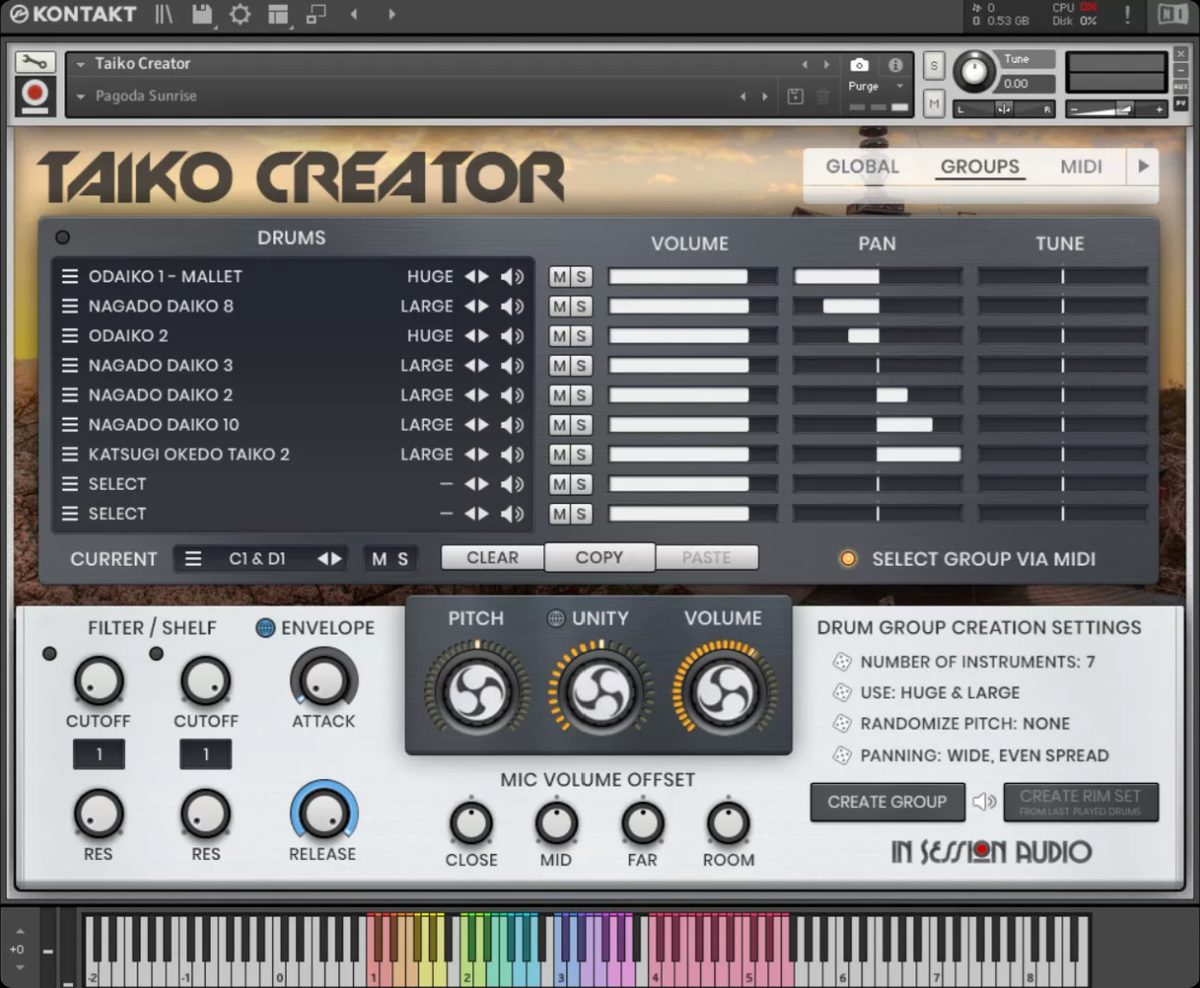
Task: Audition NAGADO DAIKO 3 speaker icon
Action: (x=513, y=366)
